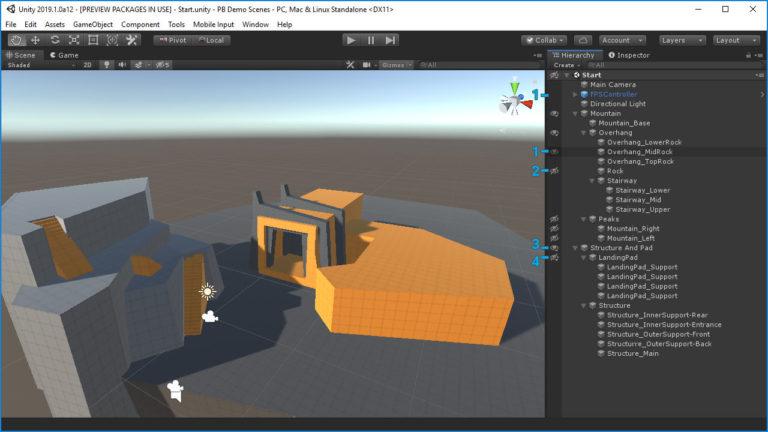Toggle hidden eye for LandingPad row
768x432 pixels.
(554, 258)
